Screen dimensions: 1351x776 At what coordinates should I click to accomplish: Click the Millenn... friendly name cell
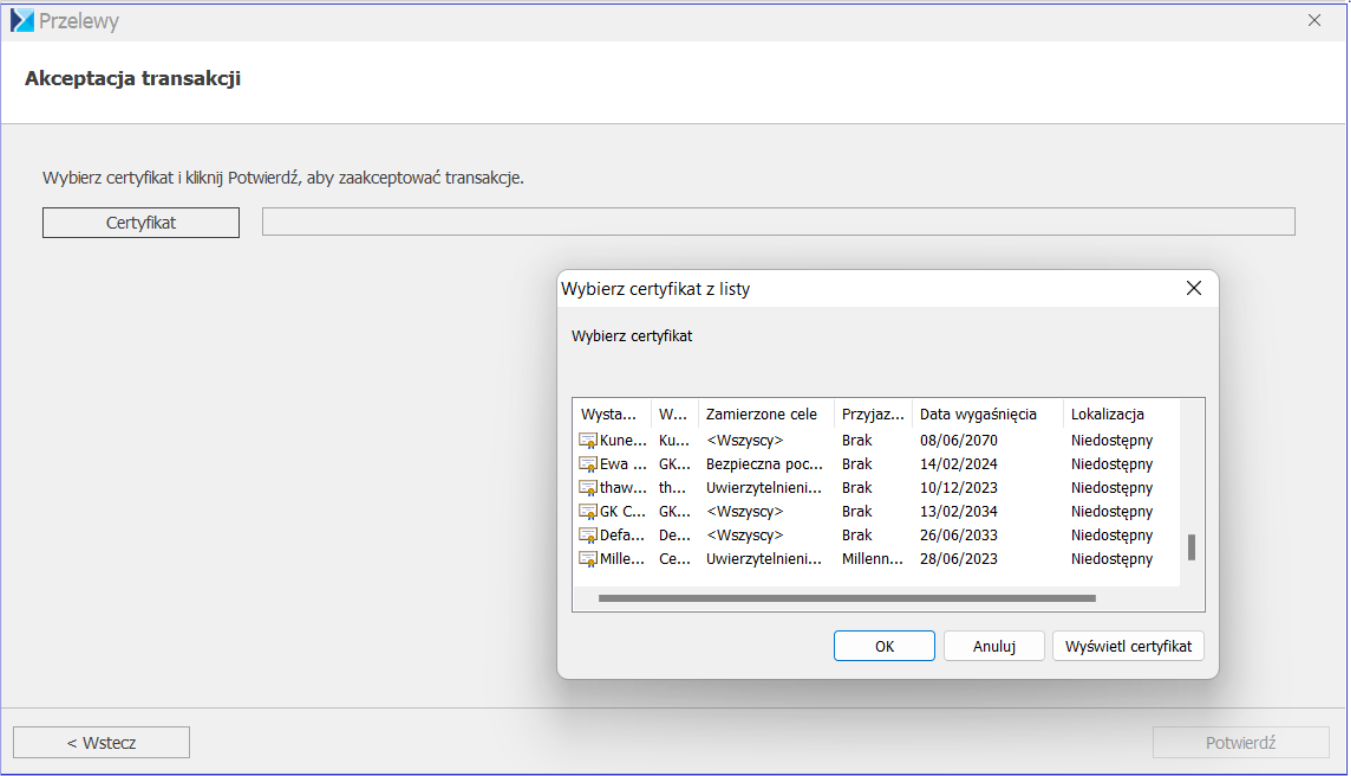872,559
